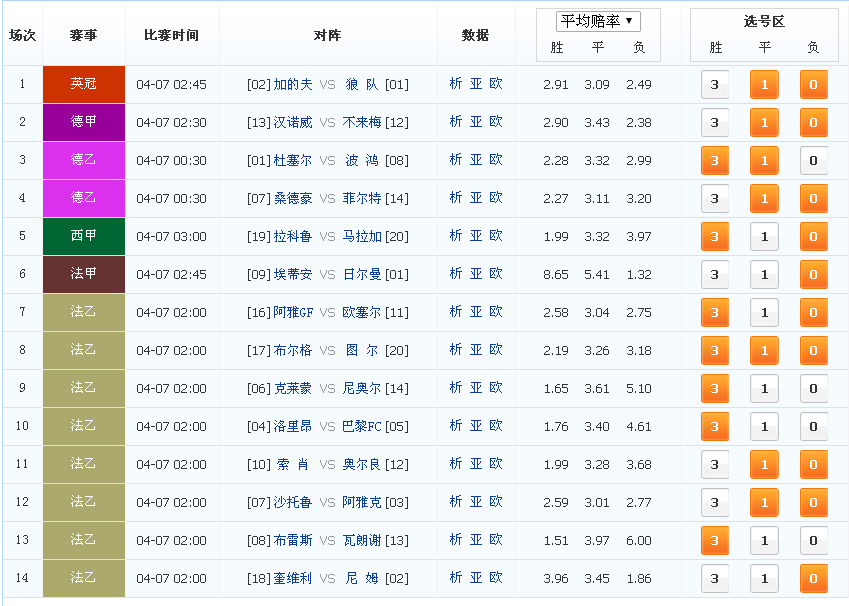849x606 pixels.
Task: Deselect draw (1) for match 12 沙托鲁
Action: [x=764, y=502]
